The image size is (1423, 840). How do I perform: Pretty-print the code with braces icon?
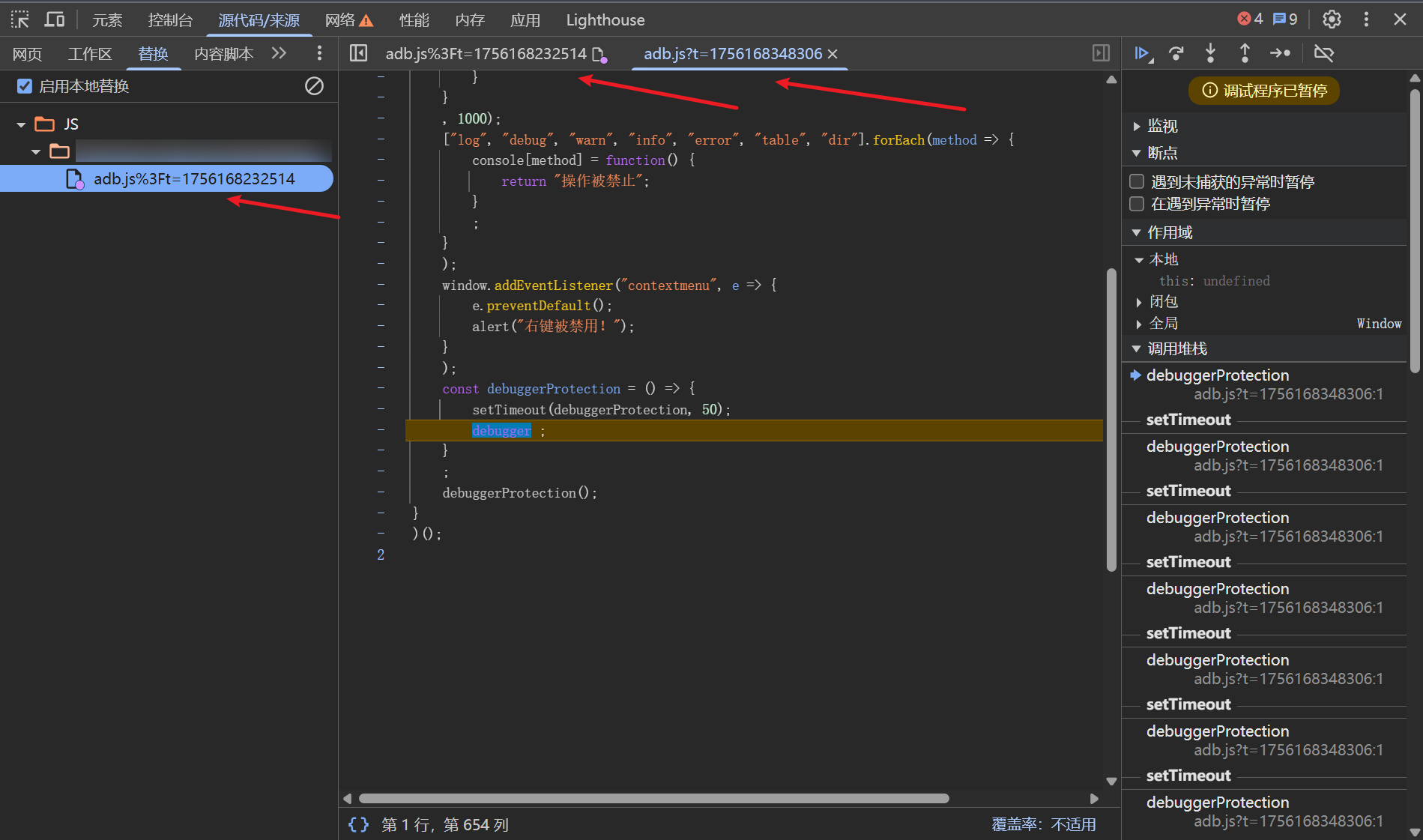click(358, 824)
